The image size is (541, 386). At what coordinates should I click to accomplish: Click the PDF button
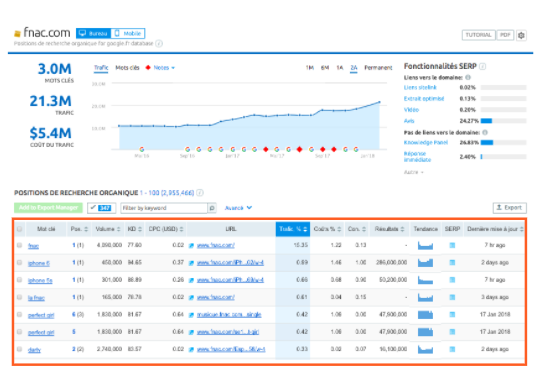tap(505, 35)
